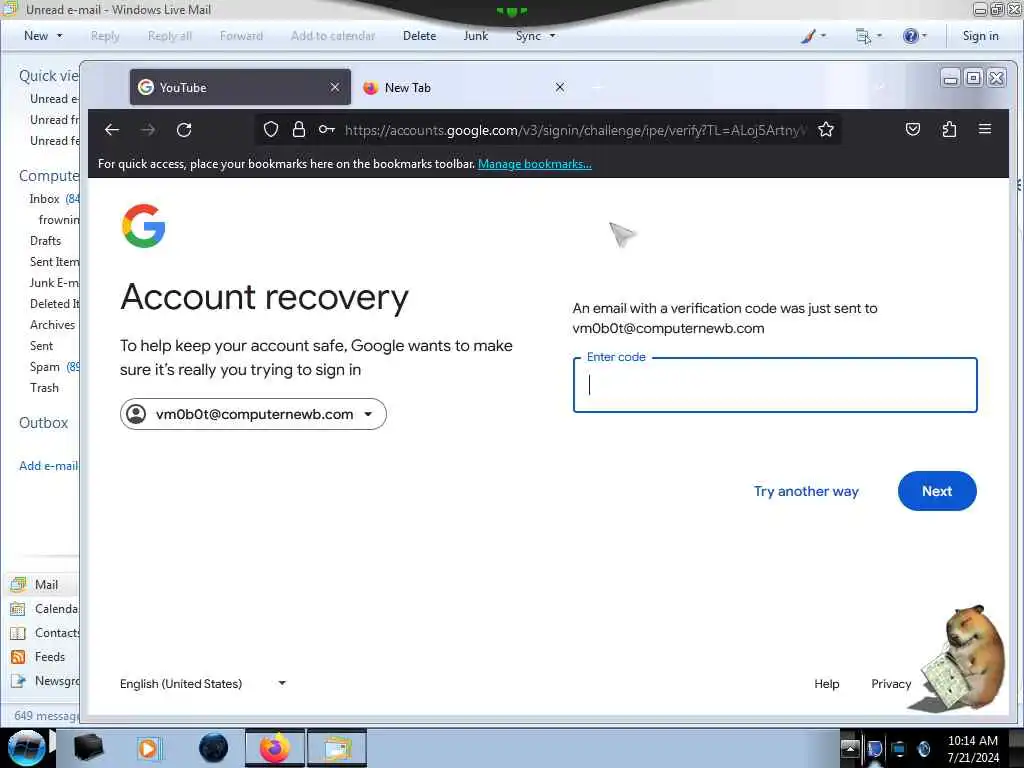This screenshot has height=768, width=1024.
Task: Switch to Newsgroups view in Live Mail
Action: coord(44,681)
